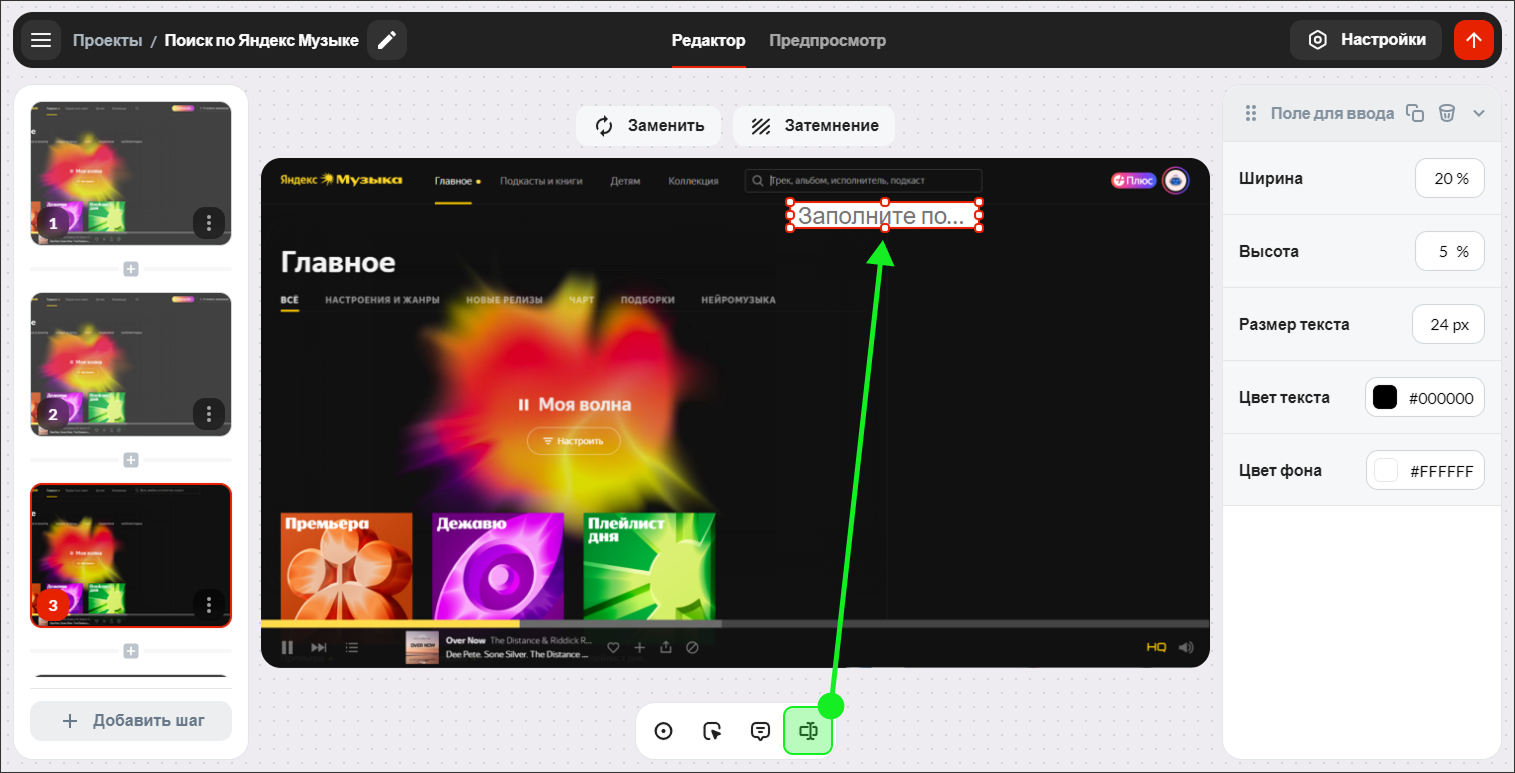1515x773 pixels.
Task: Click the user avatar in canvas
Action: point(1176,181)
